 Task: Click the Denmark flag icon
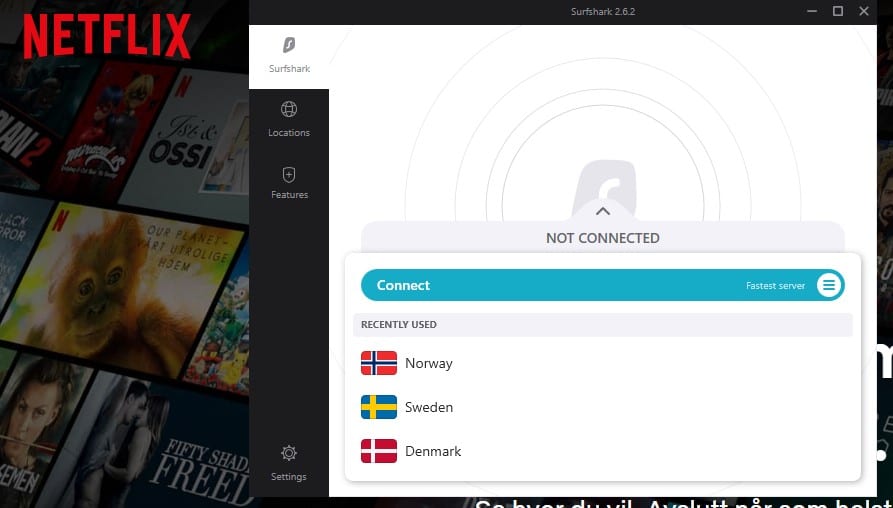tap(379, 451)
